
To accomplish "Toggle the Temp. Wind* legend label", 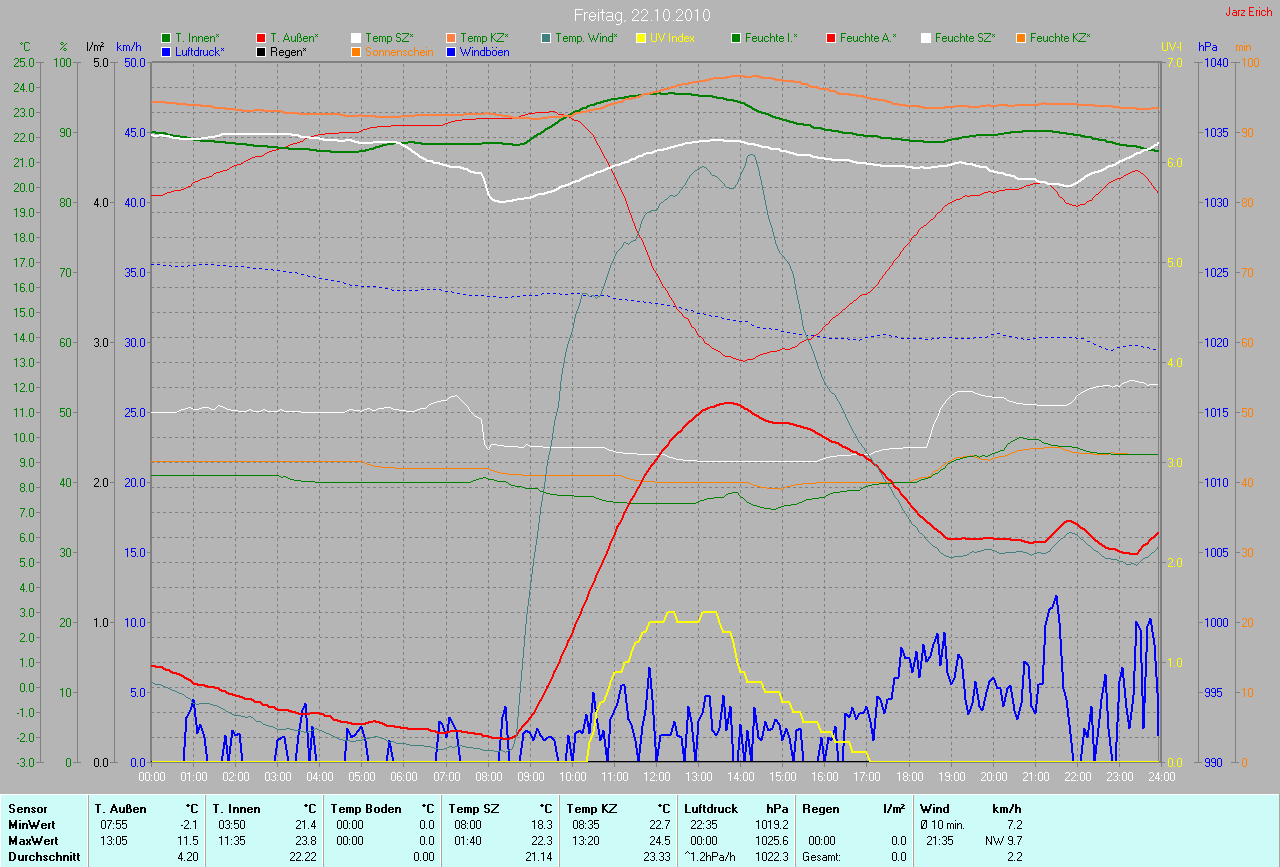I will pos(585,38).
